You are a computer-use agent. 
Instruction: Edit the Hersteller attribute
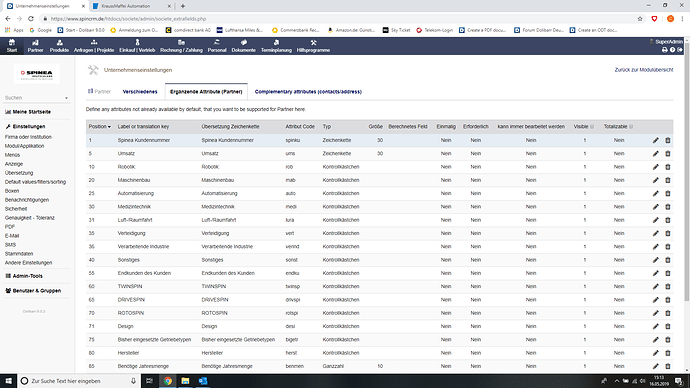[656, 353]
